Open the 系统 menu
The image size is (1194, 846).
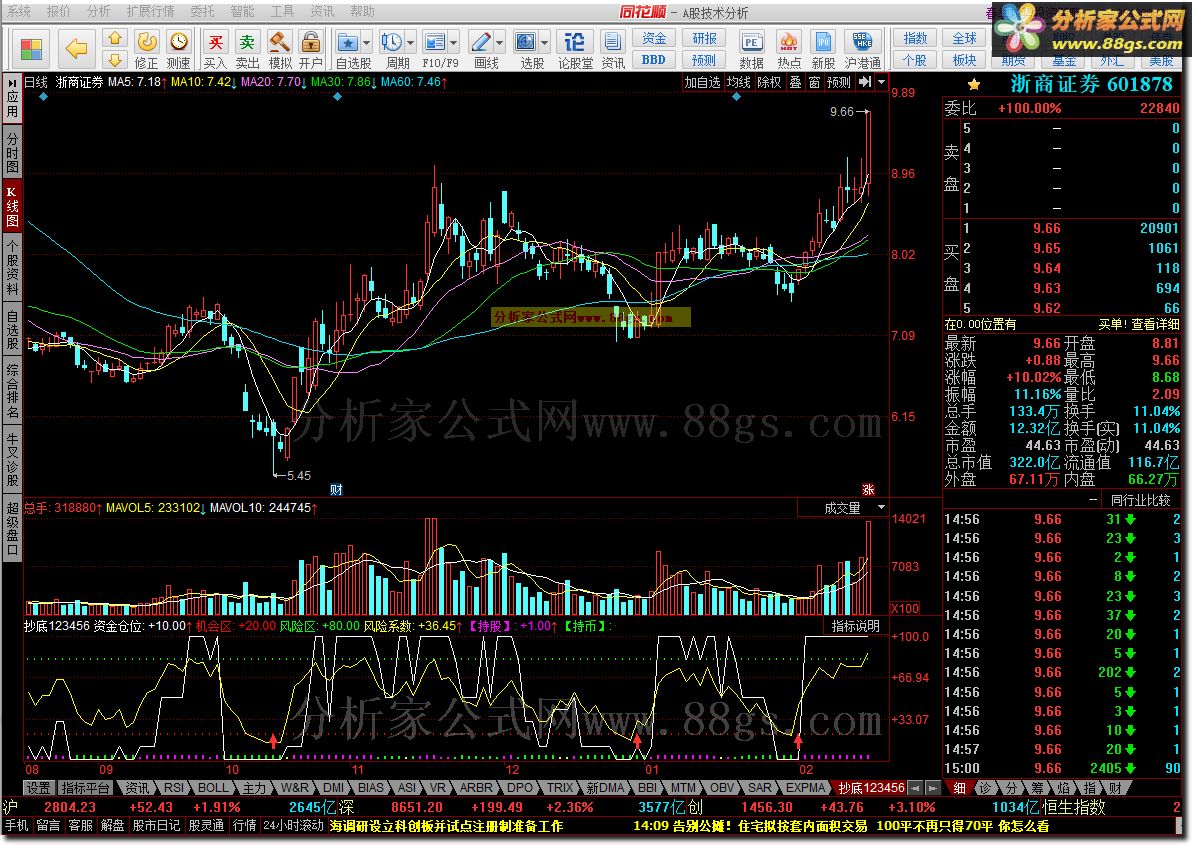tap(19, 11)
